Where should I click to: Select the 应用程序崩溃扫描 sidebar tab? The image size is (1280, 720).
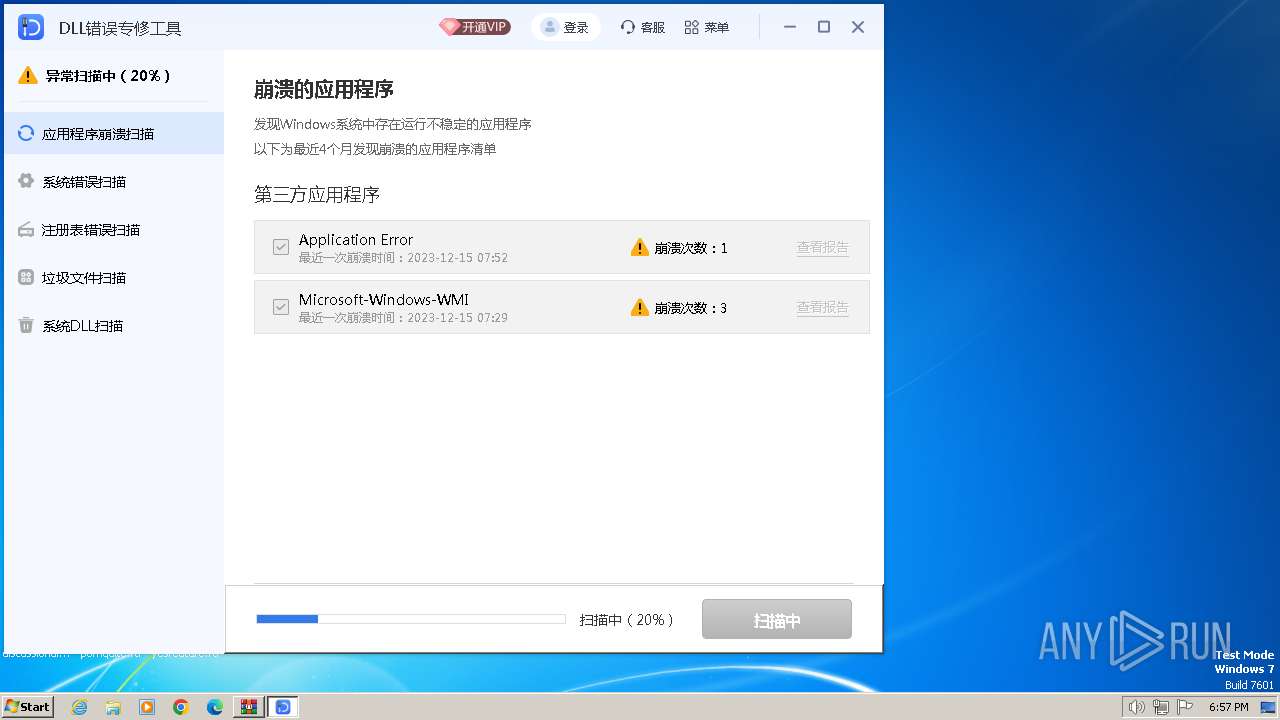tap(112, 133)
